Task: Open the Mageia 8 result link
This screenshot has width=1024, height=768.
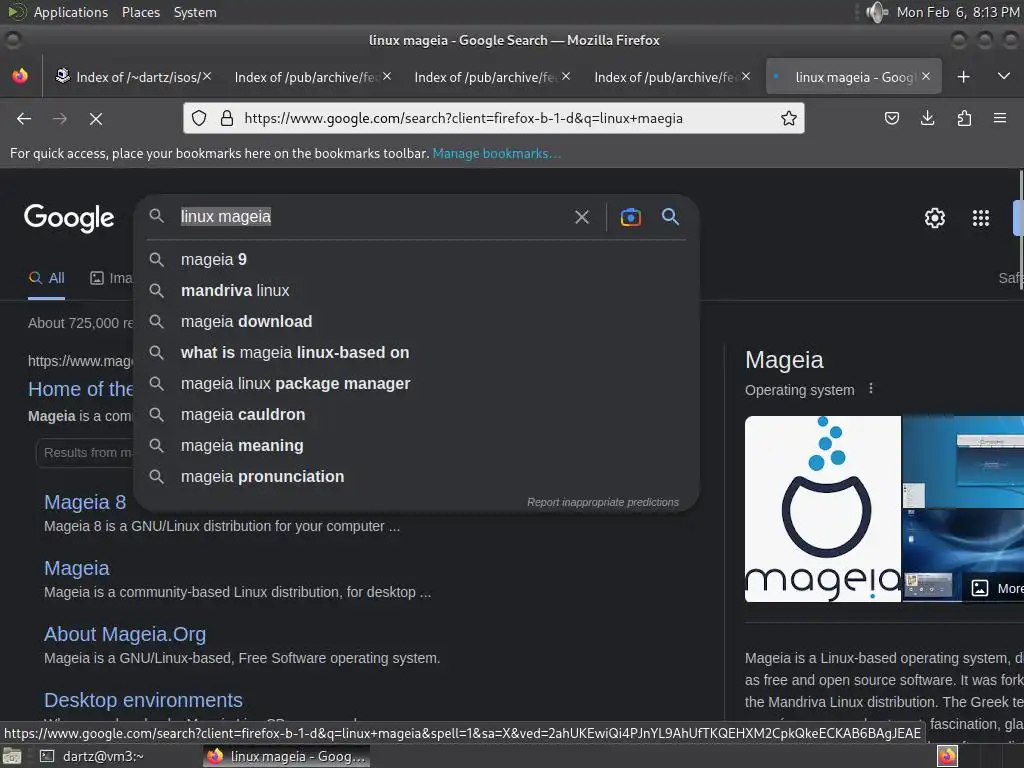Action: point(85,502)
